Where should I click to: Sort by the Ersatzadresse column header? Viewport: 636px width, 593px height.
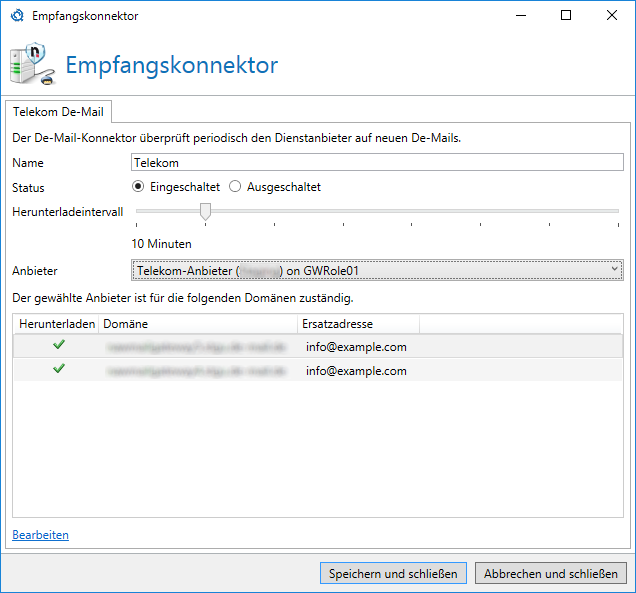[359, 324]
